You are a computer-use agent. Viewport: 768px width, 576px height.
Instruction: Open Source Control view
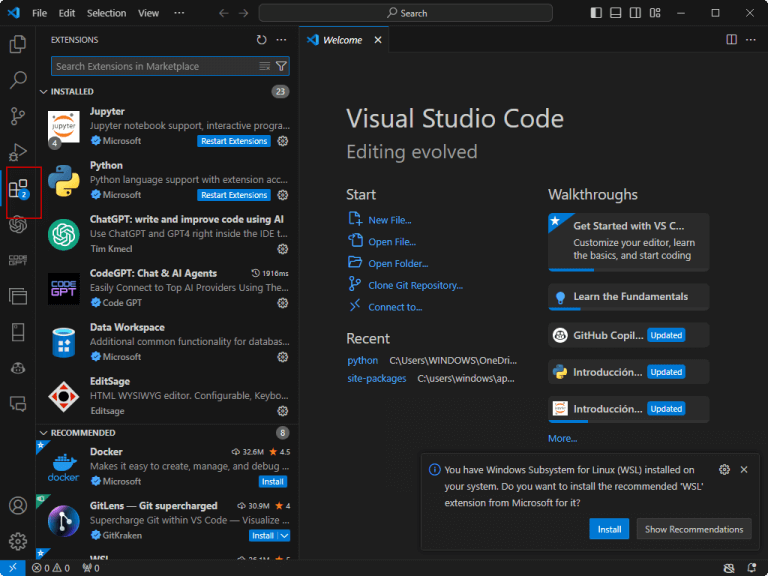click(18, 116)
